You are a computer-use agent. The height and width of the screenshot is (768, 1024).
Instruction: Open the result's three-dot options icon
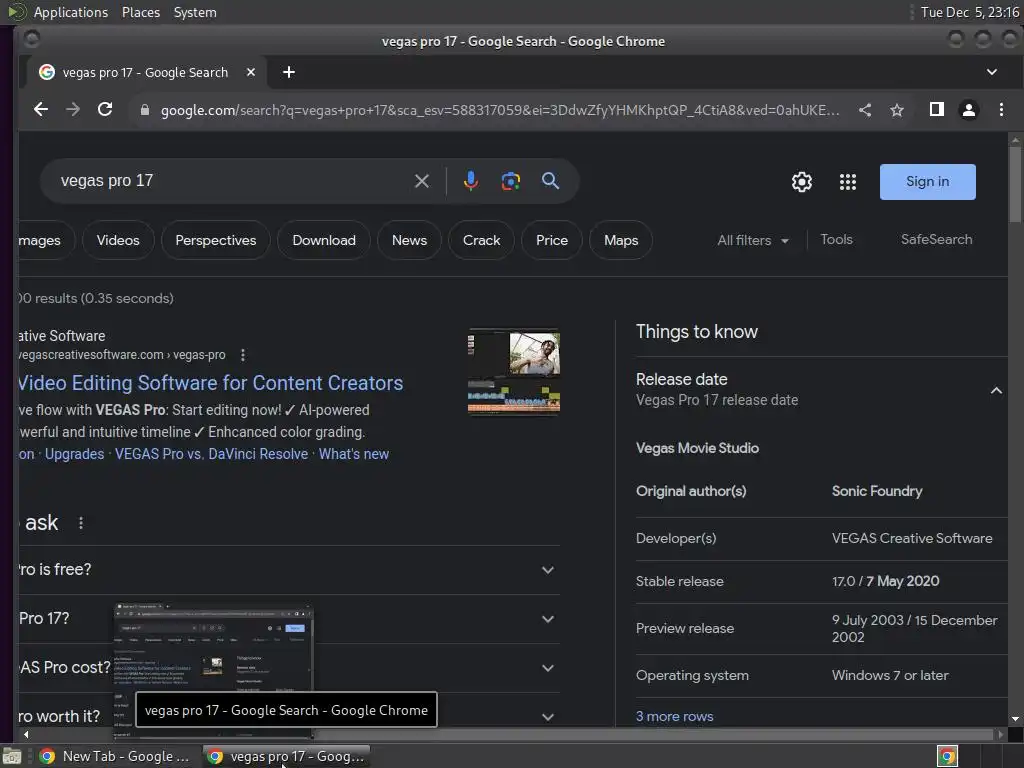243,355
